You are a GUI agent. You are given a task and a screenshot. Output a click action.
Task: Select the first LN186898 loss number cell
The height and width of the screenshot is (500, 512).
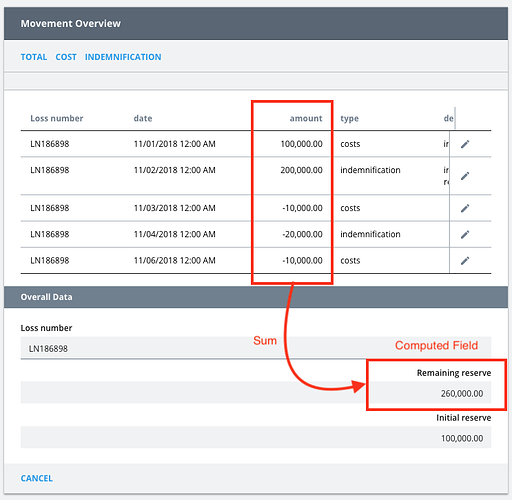[50, 144]
